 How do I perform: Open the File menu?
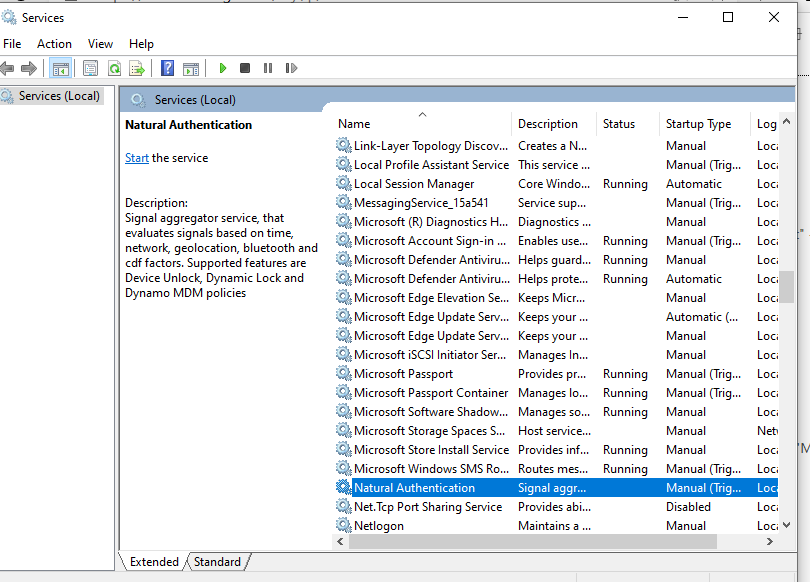click(x=12, y=44)
